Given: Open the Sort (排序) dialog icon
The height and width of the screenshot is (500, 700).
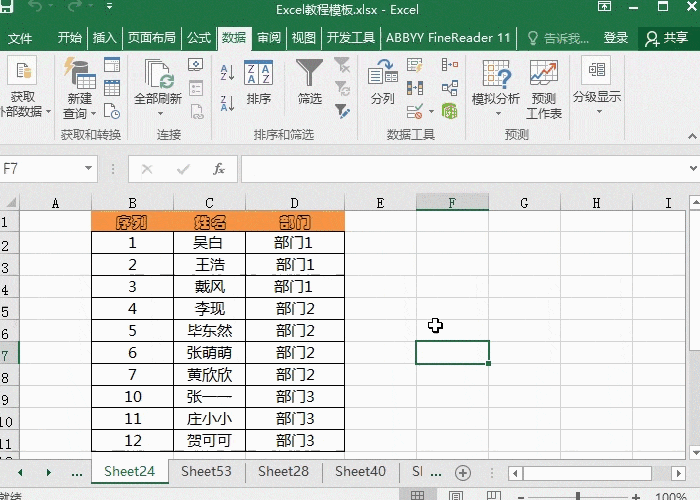Looking at the screenshot, I should 258,73.
